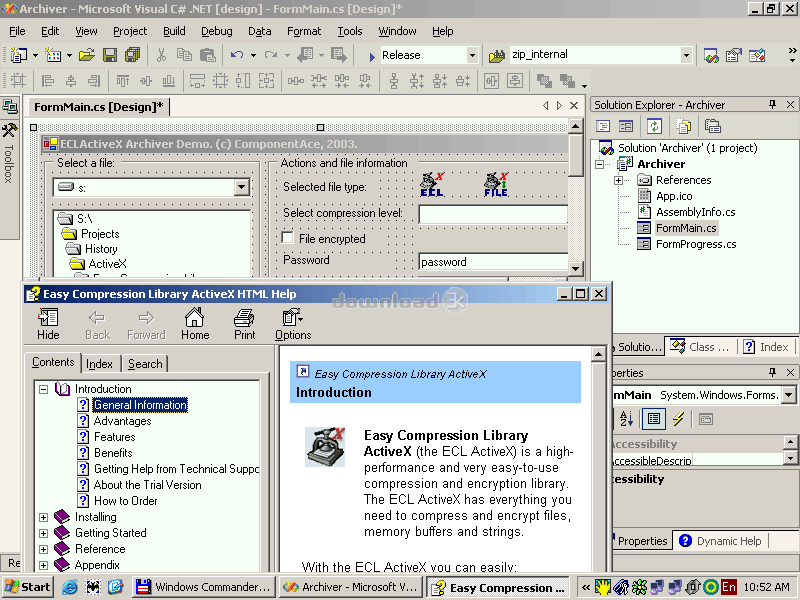Image resolution: width=800 pixels, height=600 pixels.
Task: Switch to the Index tab in Help
Action: 99,364
